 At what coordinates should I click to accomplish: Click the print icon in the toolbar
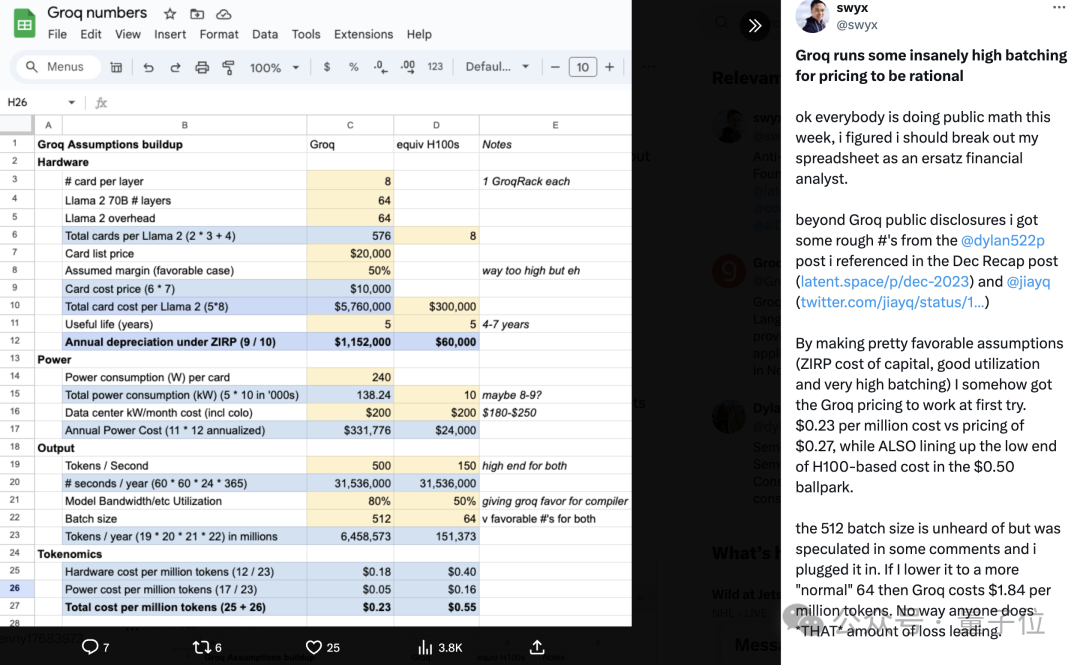point(202,67)
